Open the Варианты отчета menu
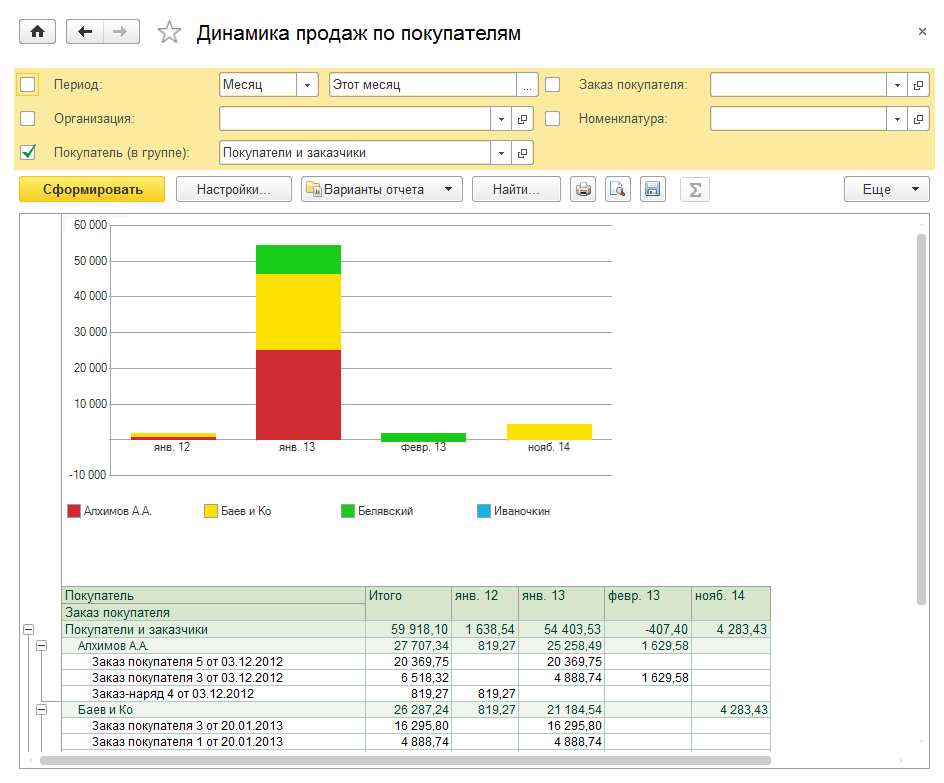 [x=382, y=189]
